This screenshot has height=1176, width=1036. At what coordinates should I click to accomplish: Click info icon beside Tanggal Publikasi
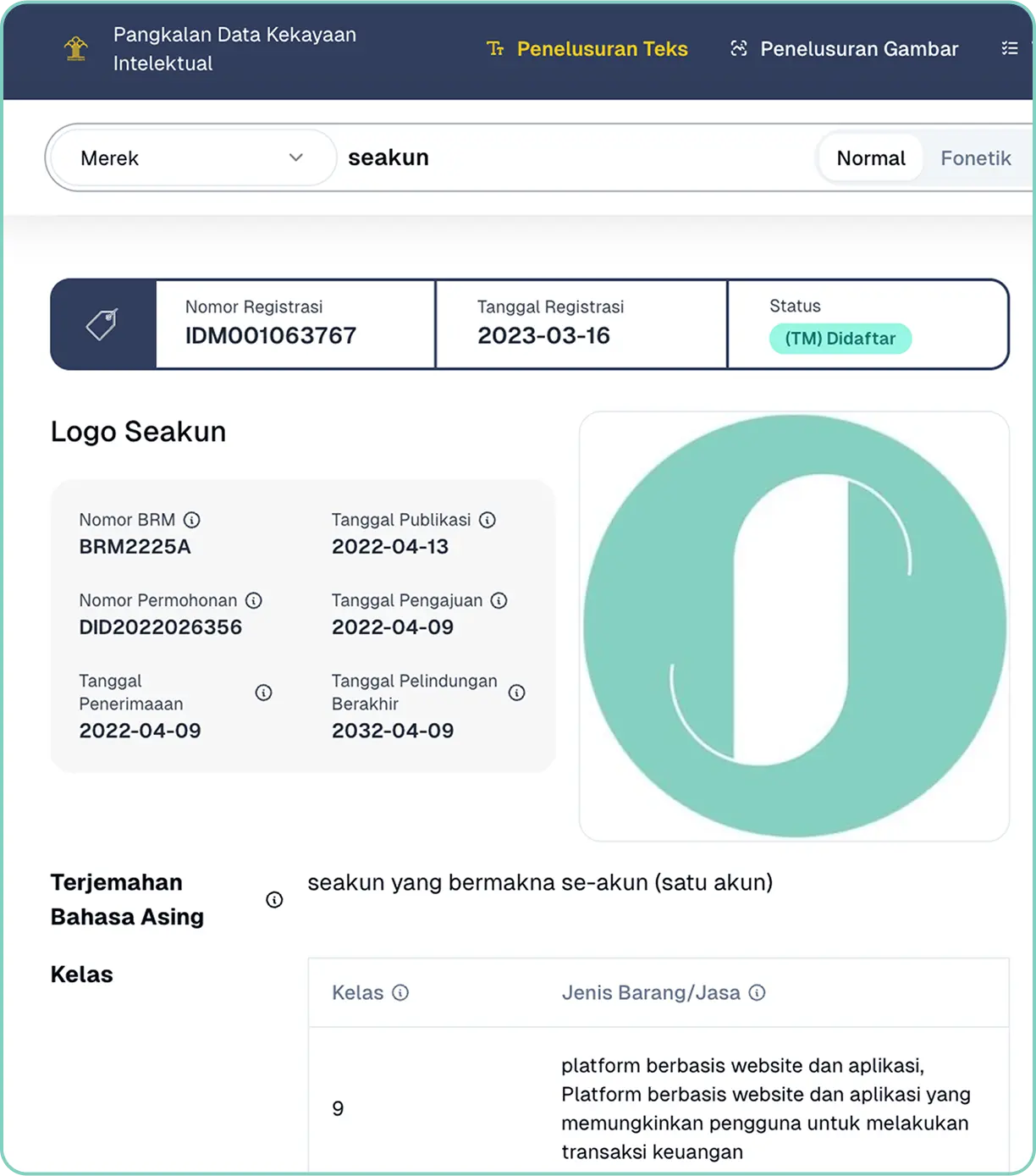coord(488,520)
